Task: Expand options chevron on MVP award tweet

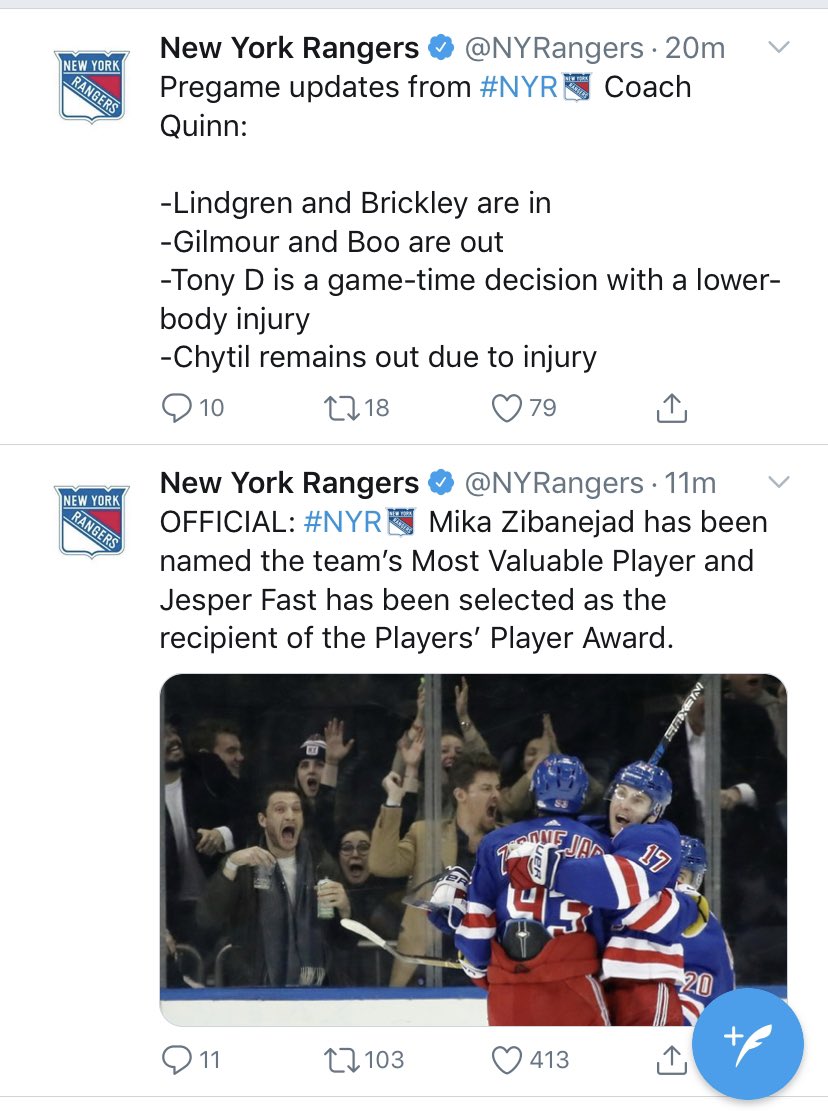Action: point(778,483)
